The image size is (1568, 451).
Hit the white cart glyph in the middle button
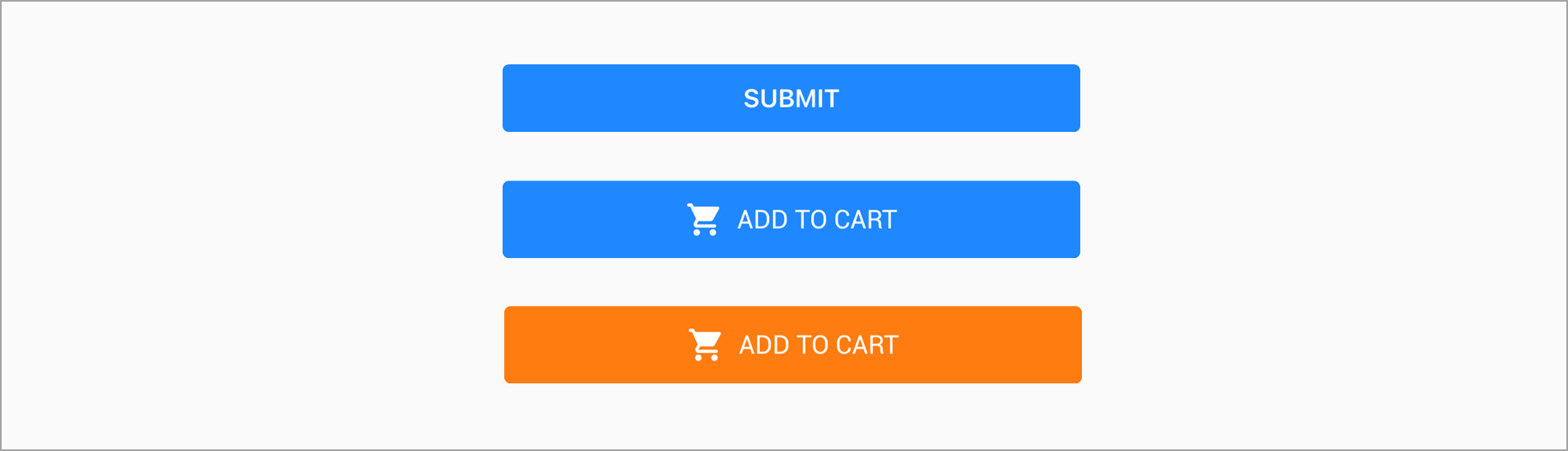(703, 220)
